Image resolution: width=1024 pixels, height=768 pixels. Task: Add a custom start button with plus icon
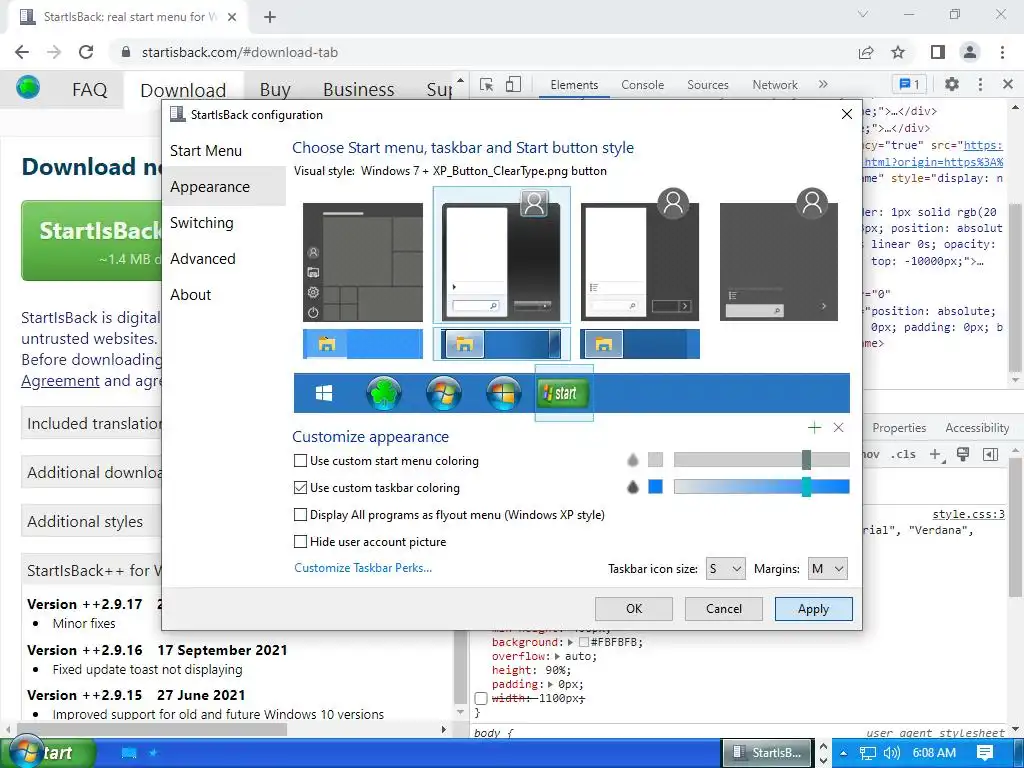814,428
